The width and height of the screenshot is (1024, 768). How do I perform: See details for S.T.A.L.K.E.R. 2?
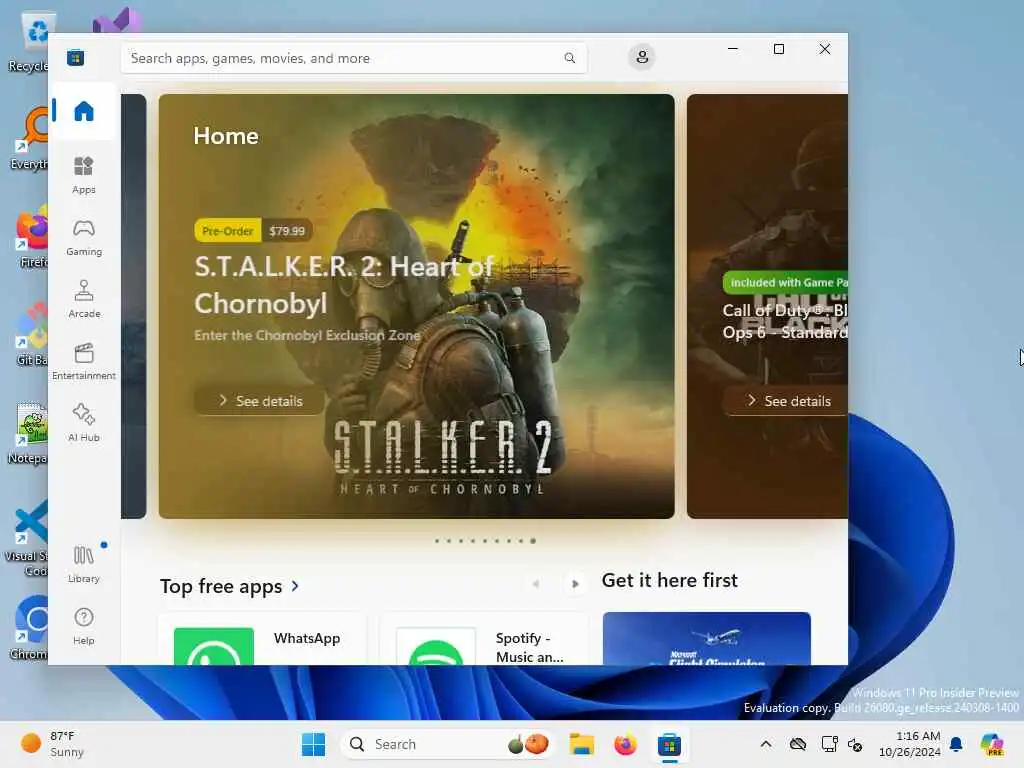pyautogui.click(x=260, y=401)
